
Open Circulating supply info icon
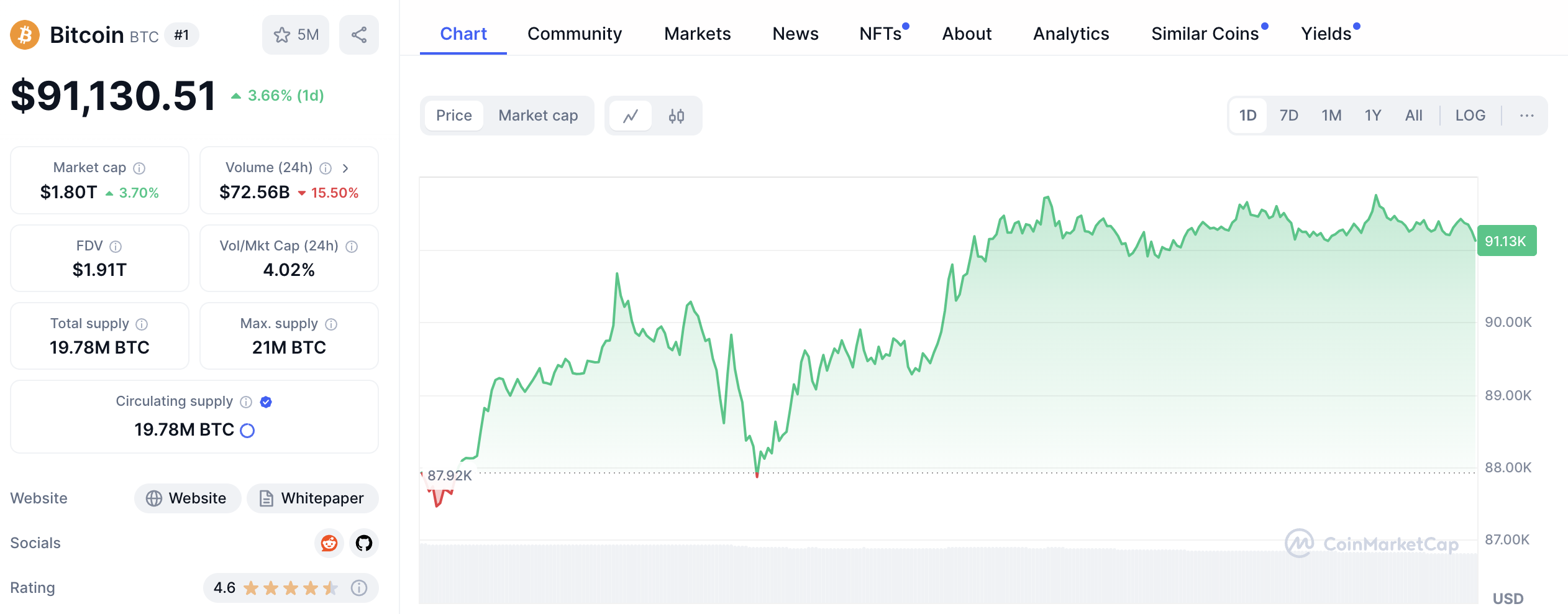tap(246, 402)
